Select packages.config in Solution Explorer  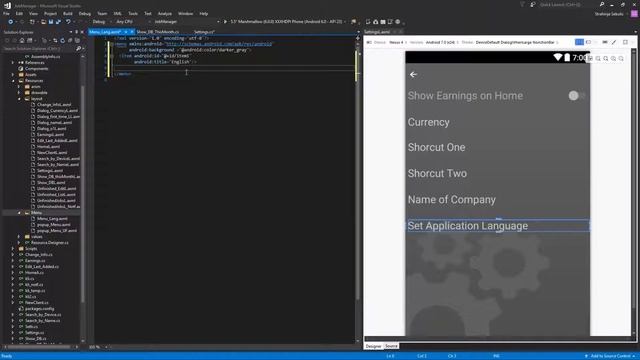tap(40, 309)
